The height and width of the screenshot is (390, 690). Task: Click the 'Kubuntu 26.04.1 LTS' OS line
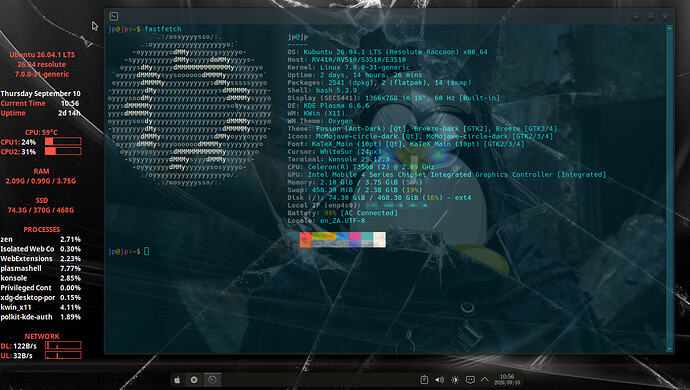point(387,52)
